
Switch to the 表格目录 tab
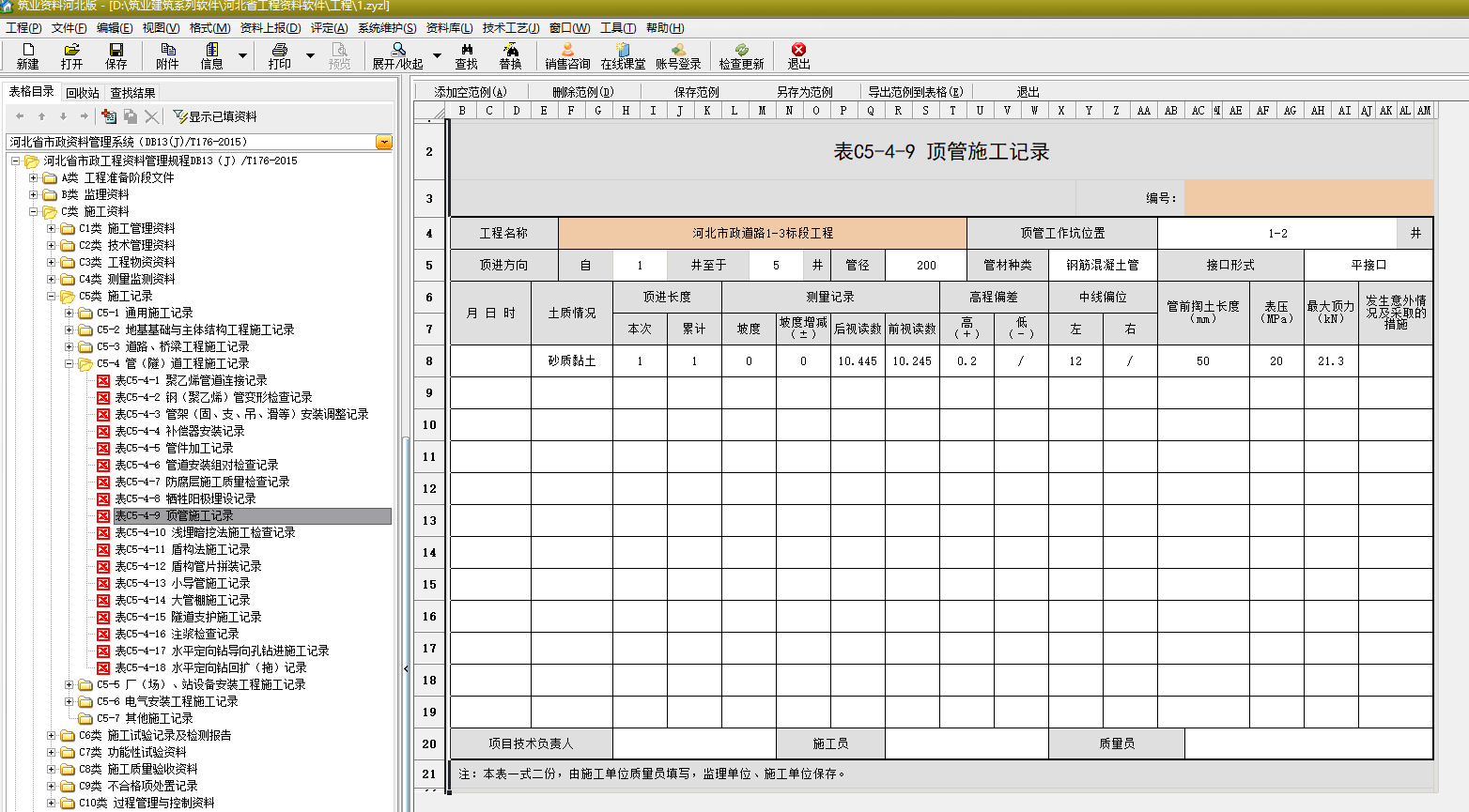[x=32, y=91]
